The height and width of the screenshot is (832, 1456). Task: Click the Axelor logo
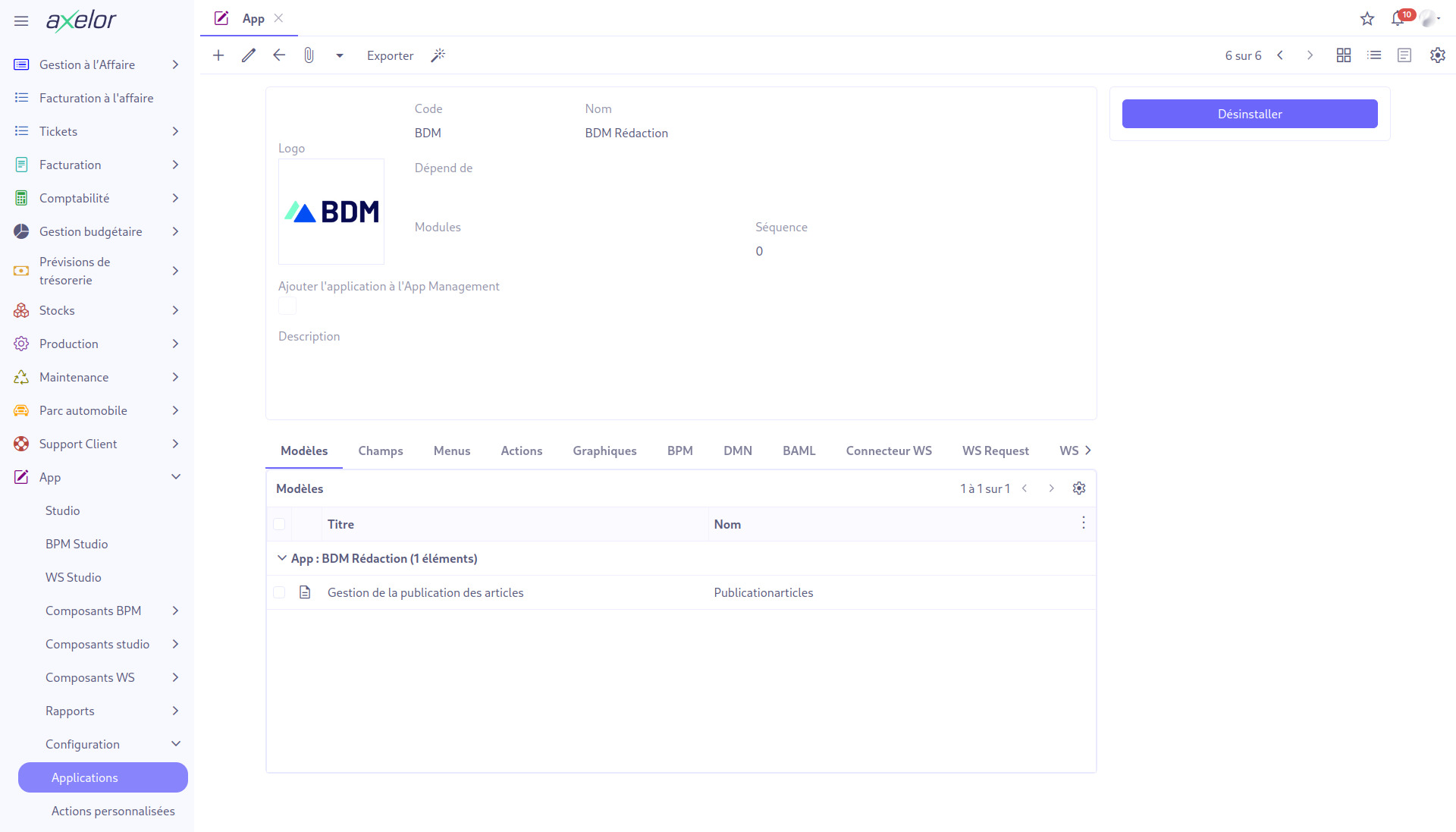(x=81, y=20)
